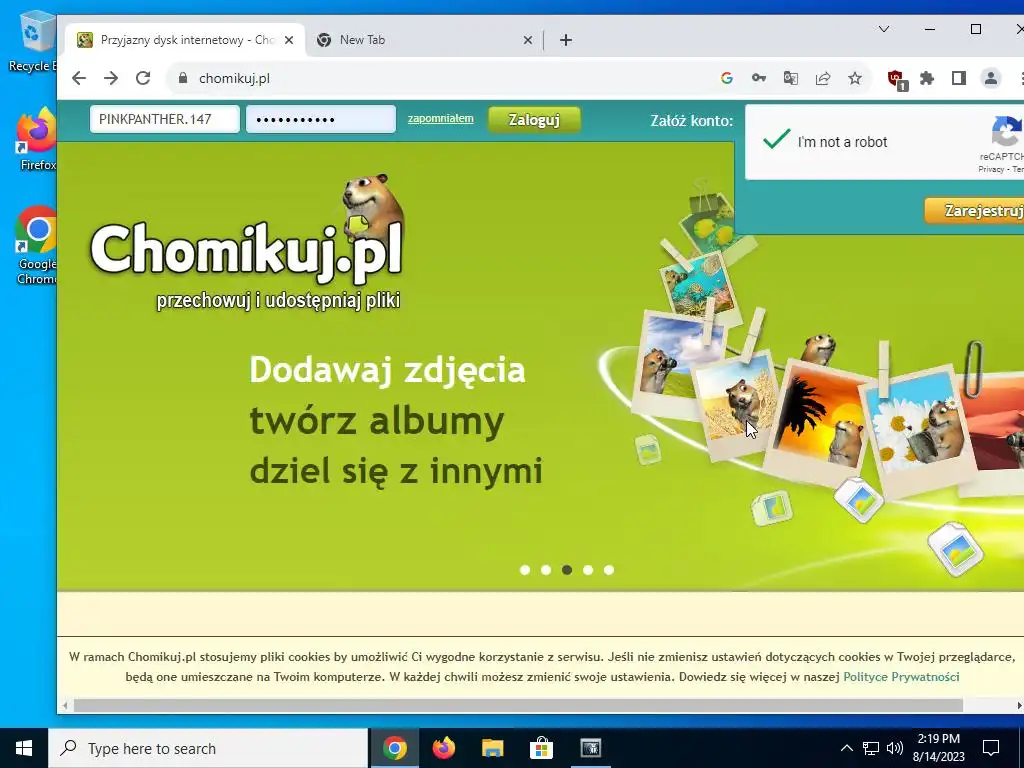Open Chrome from the taskbar
The width and height of the screenshot is (1024, 768).
point(394,748)
